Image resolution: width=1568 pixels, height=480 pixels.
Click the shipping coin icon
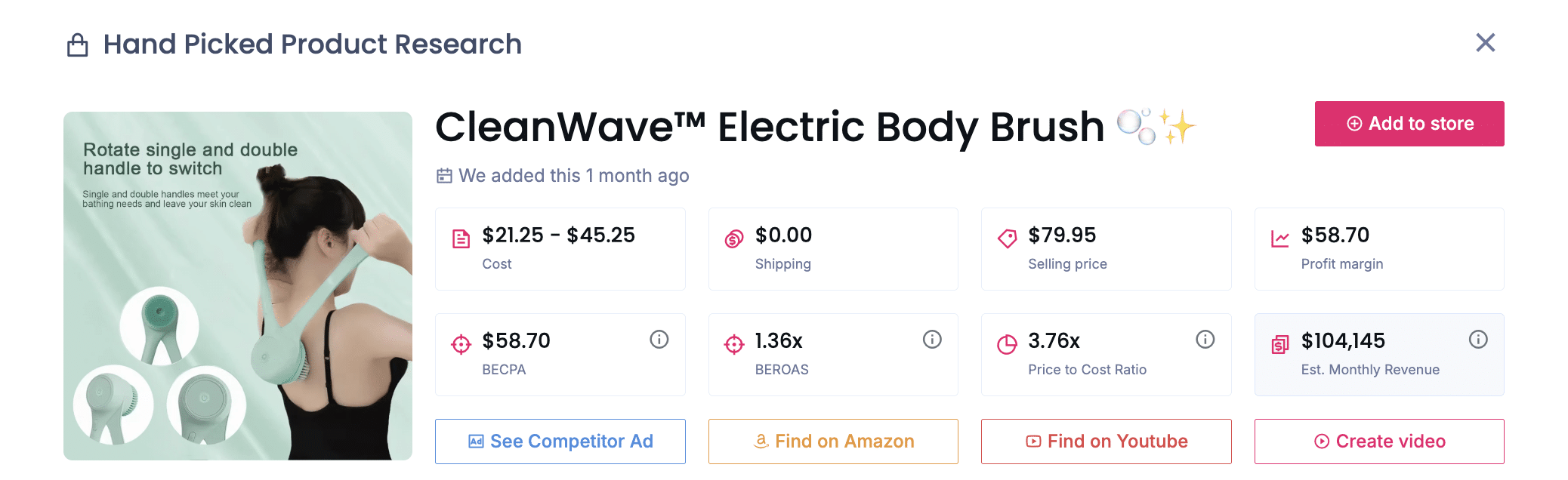point(732,236)
